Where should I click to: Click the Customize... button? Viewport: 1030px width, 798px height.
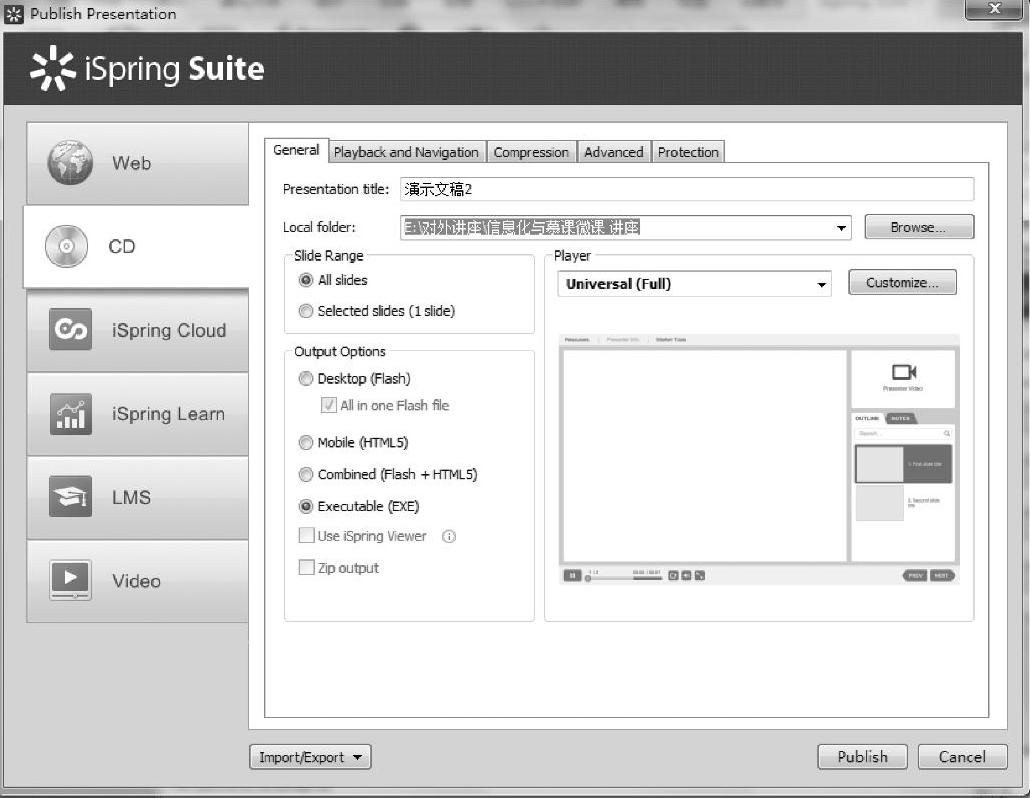(x=902, y=283)
